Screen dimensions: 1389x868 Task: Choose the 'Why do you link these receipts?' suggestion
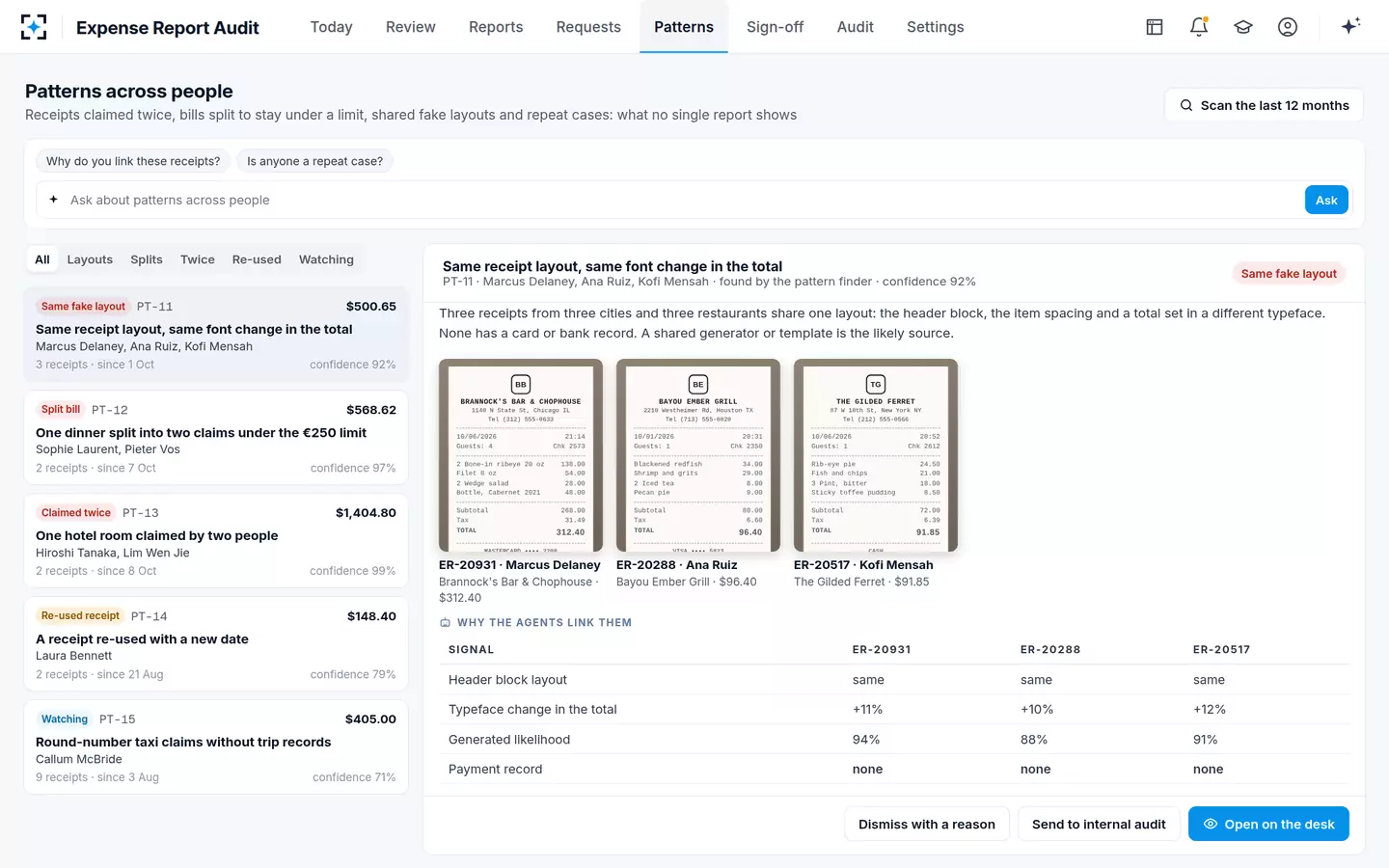click(133, 161)
